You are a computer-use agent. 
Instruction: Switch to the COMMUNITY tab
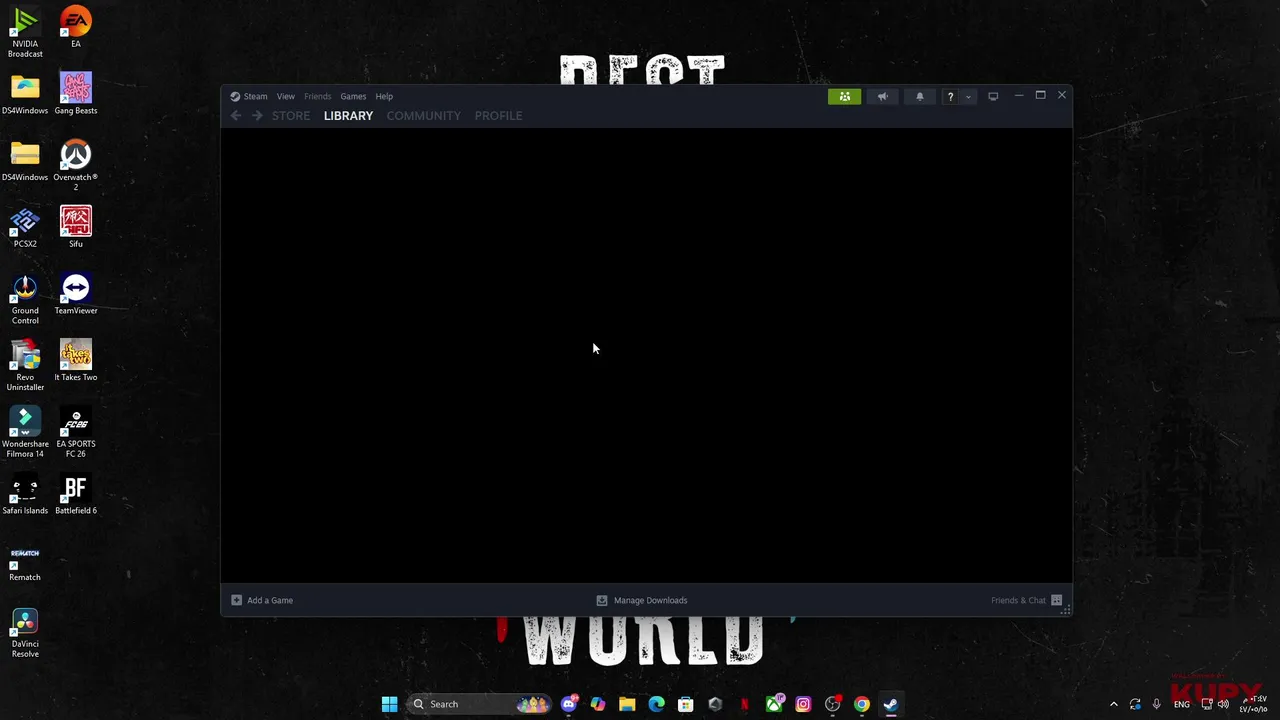point(423,116)
